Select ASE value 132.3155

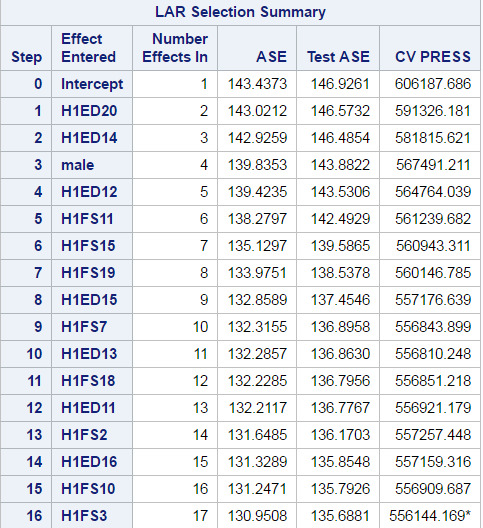coord(257,327)
